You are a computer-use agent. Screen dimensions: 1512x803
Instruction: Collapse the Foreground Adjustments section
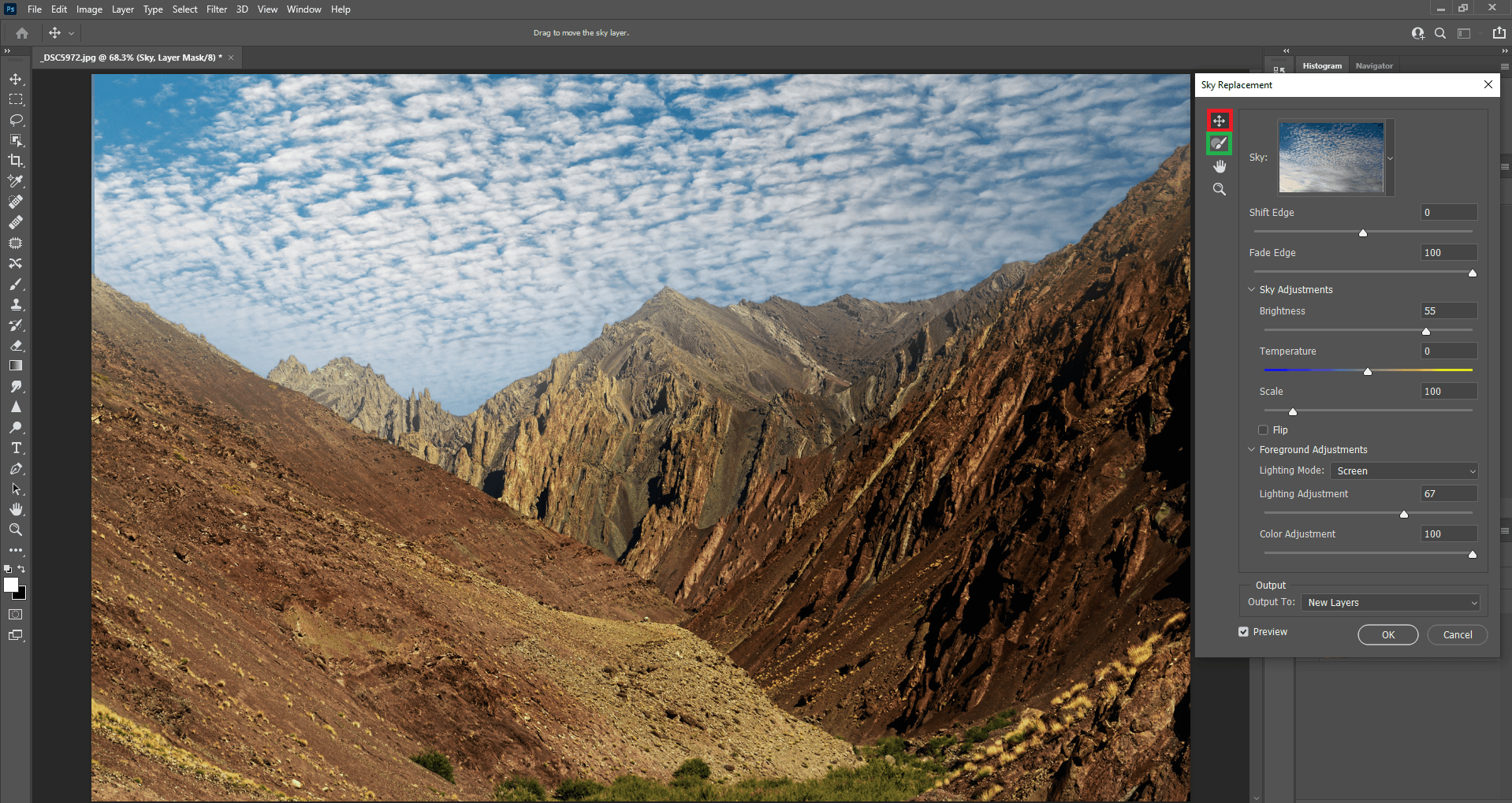(1251, 450)
